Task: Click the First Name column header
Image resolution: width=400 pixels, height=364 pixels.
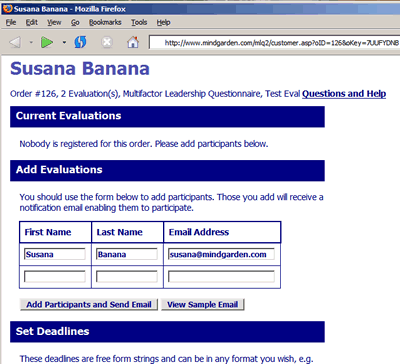Action: pos(55,232)
